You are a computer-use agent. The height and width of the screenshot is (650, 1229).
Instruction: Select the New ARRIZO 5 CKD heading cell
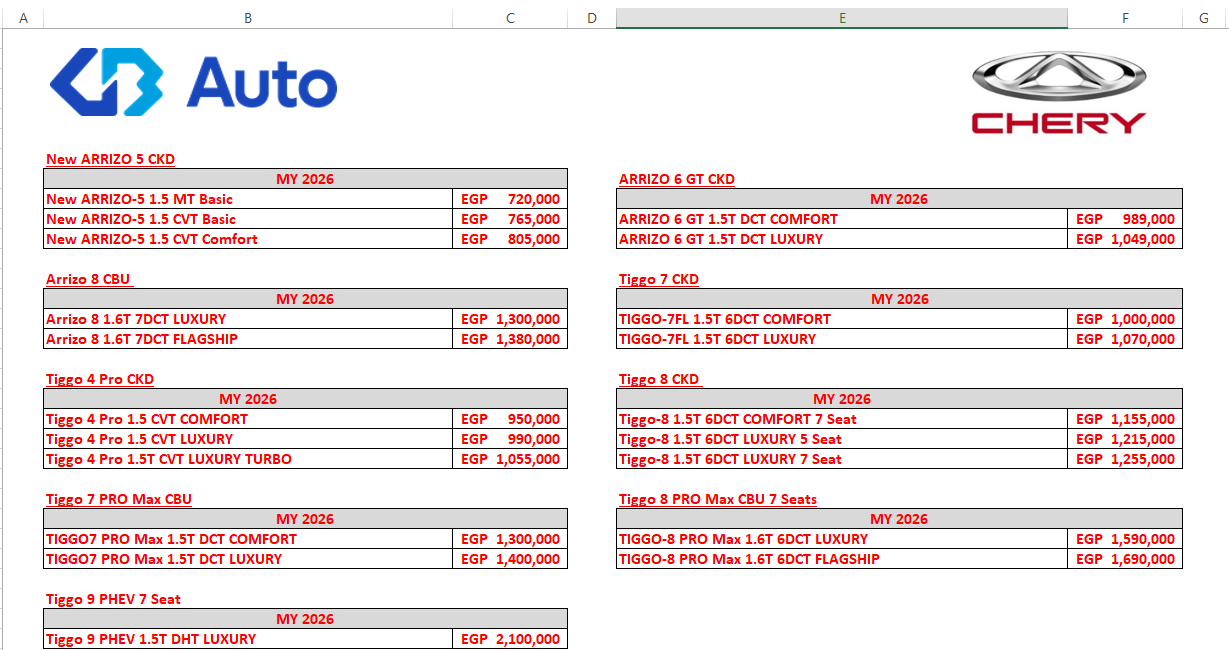click(111, 159)
